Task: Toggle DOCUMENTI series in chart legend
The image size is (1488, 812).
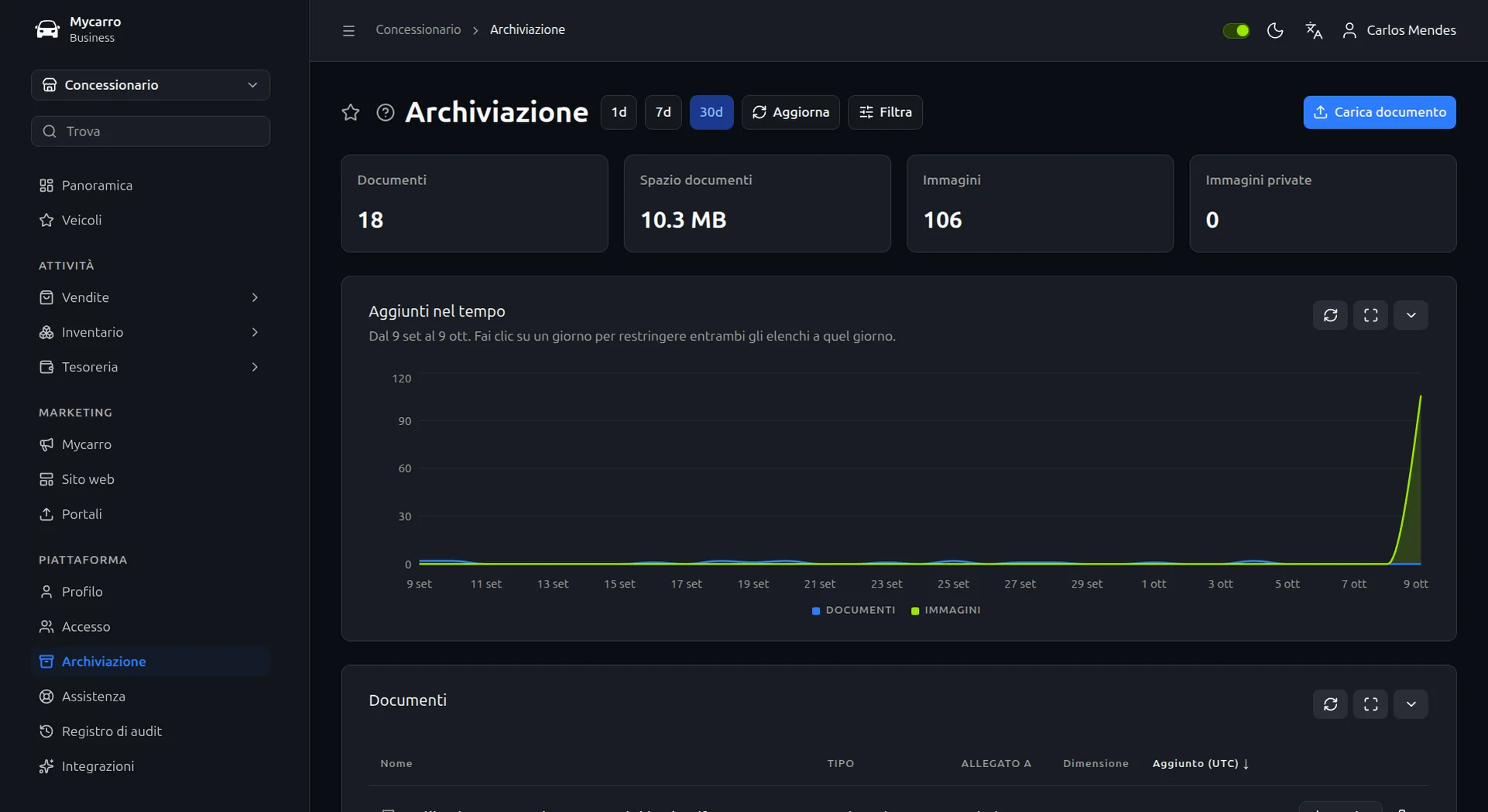Action: (x=853, y=610)
